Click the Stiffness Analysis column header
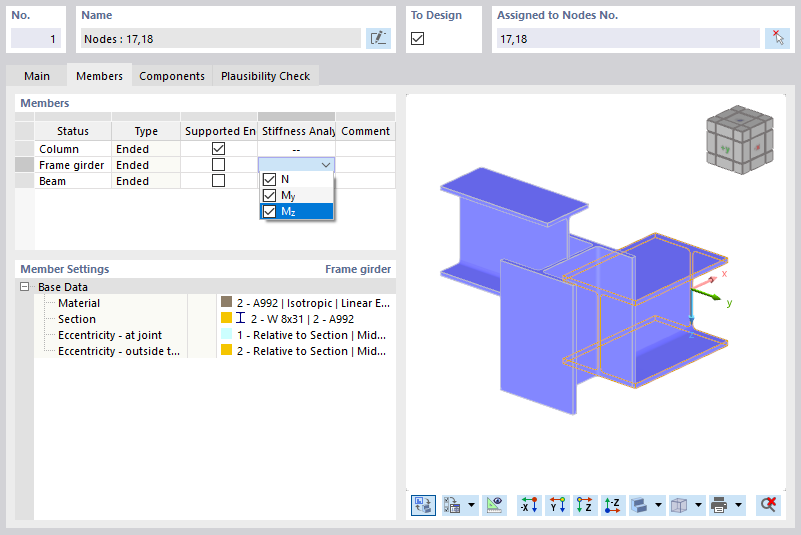This screenshot has height=535, width=801. 296,131
